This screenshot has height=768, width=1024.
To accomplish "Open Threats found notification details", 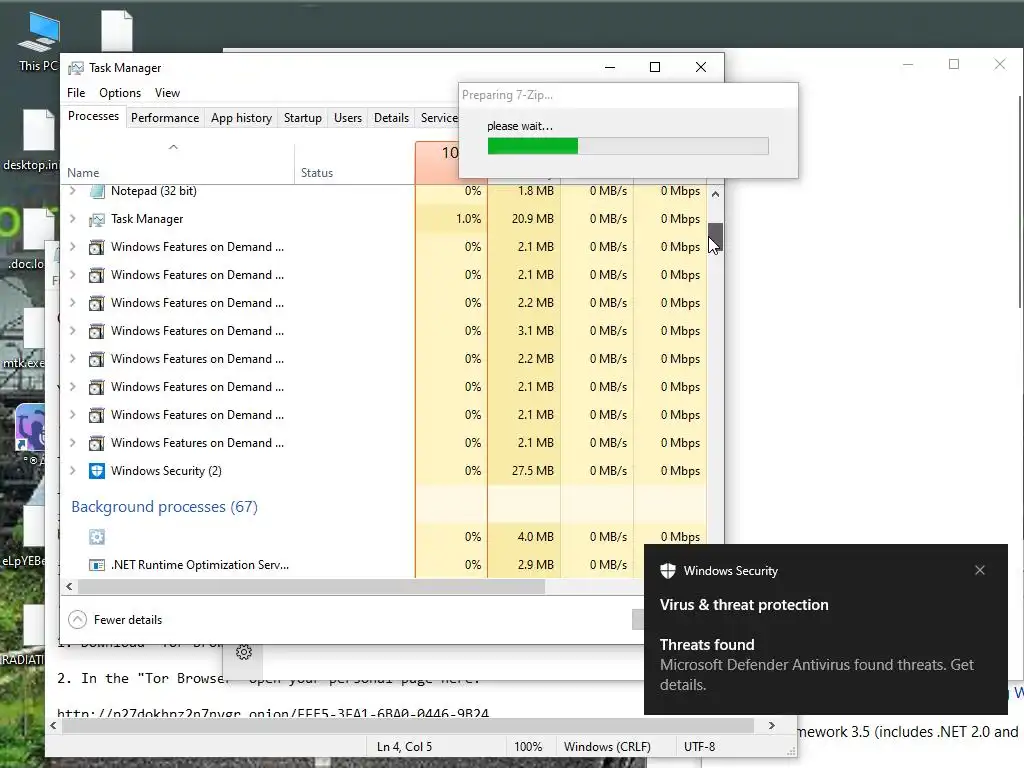I will pyautogui.click(x=816, y=664).
